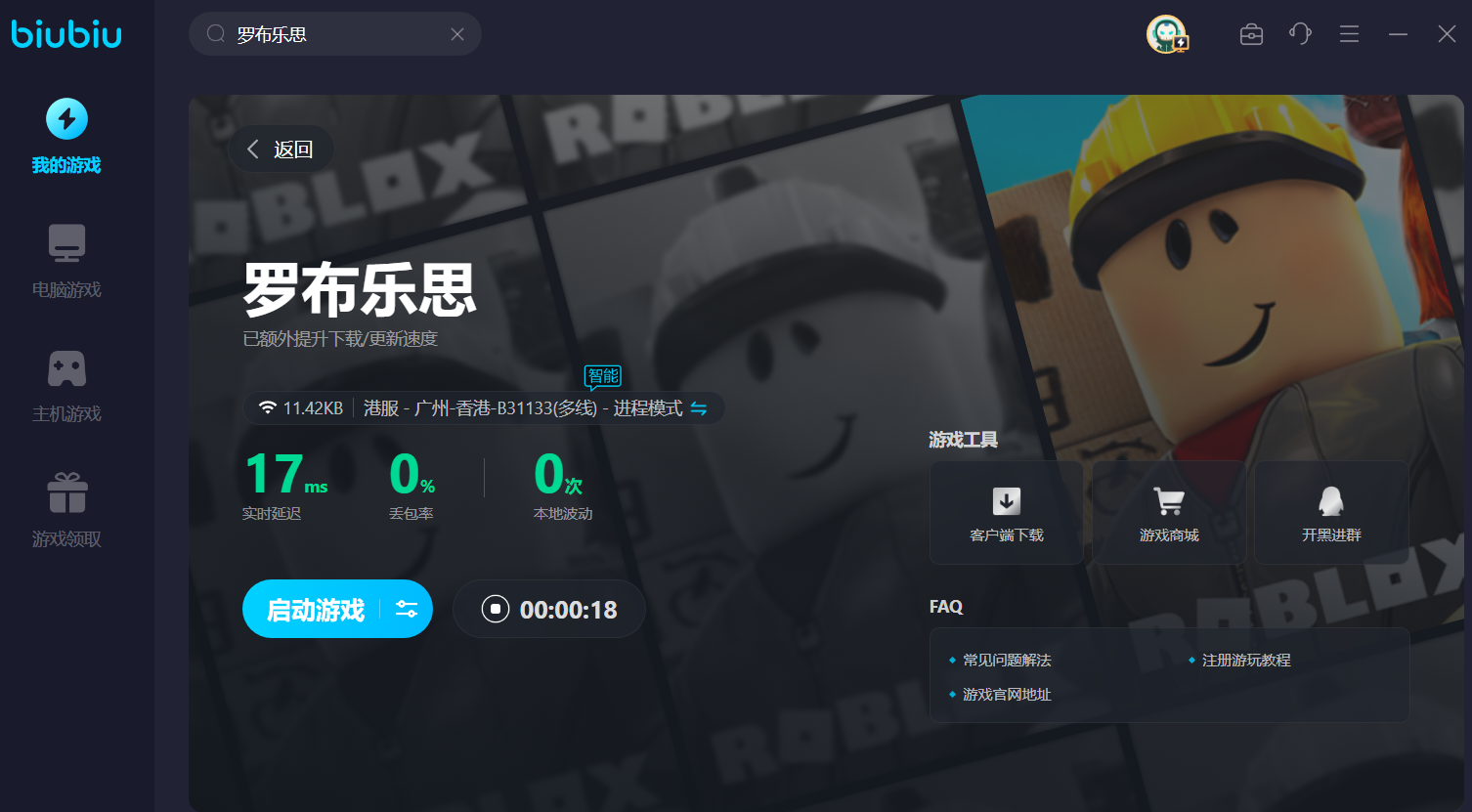Switch to 我的游戏 tab
Image resolution: width=1472 pixels, height=812 pixels.
click(66, 137)
